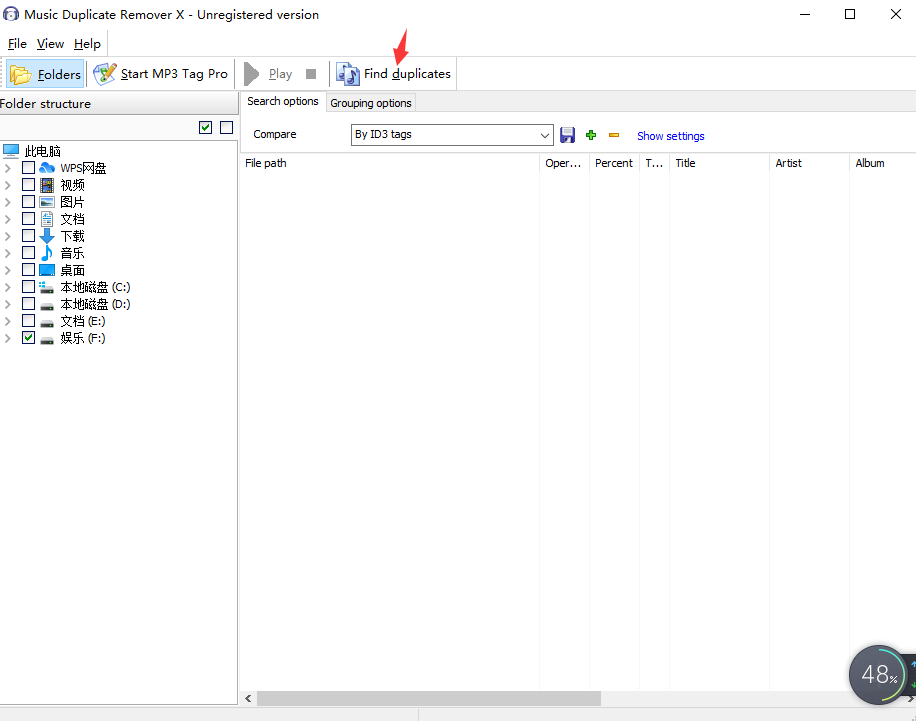Viewport: 916px width, 721px height.
Task: Expand the 本地磁盘 (D:) tree node
Action: (x=8, y=304)
